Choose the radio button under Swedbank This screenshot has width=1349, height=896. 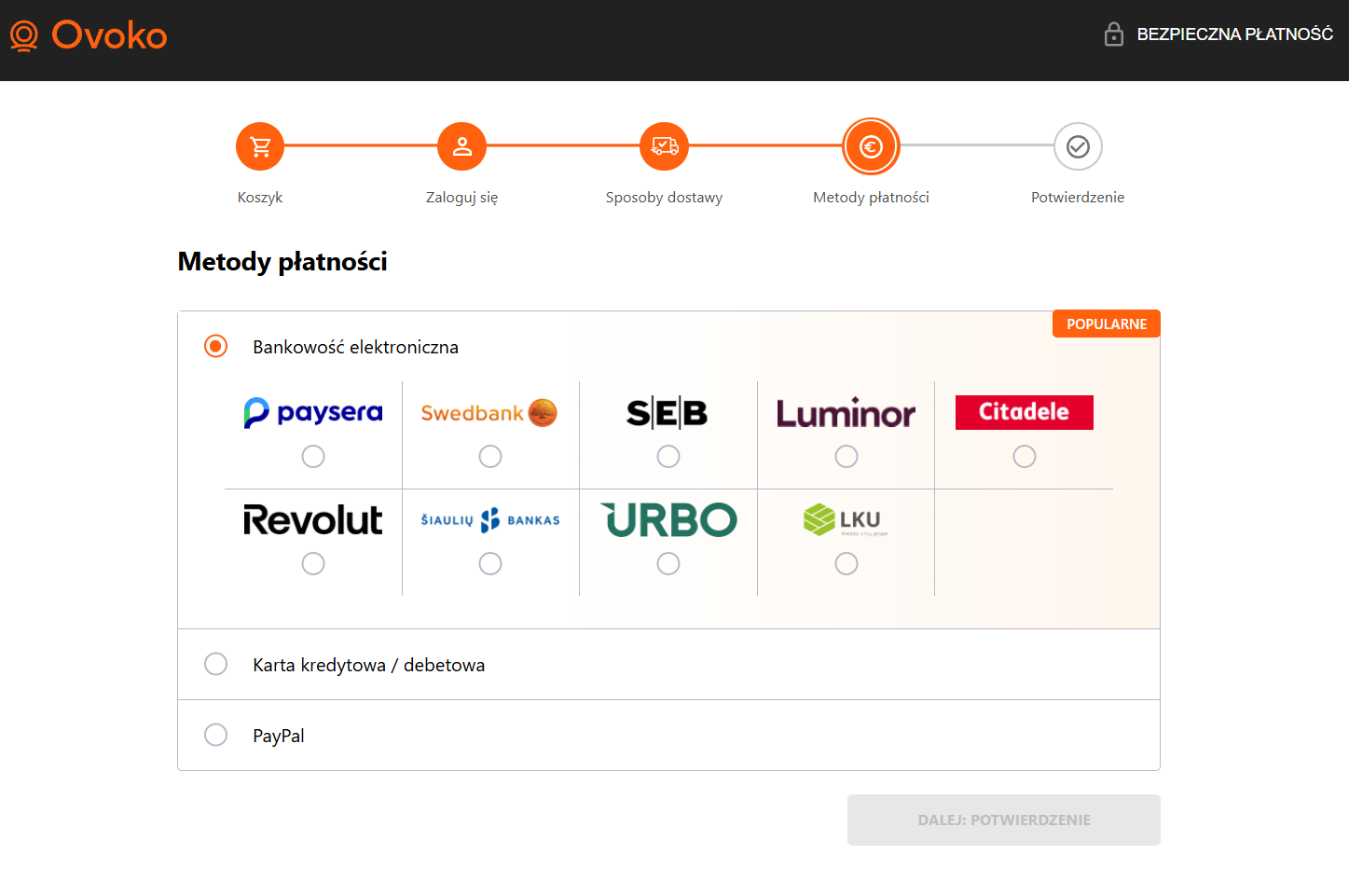pyautogui.click(x=490, y=456)
